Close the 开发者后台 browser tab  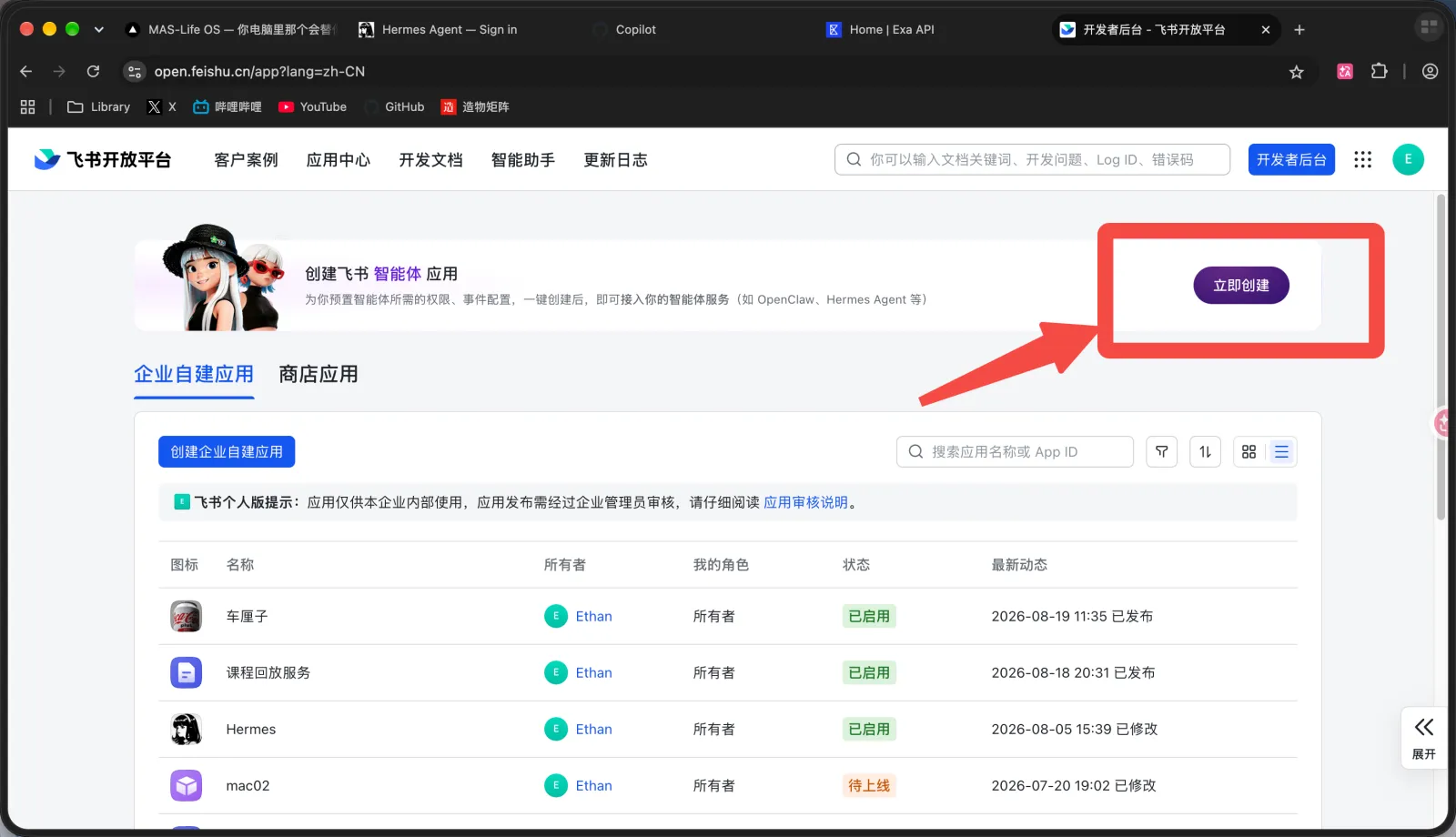tap(1265, 29)
